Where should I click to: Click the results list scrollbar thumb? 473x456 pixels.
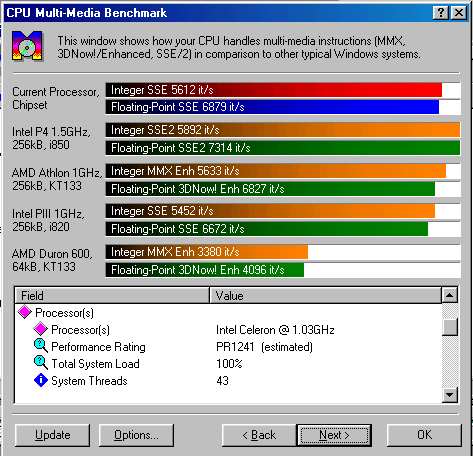pos(450,326)
